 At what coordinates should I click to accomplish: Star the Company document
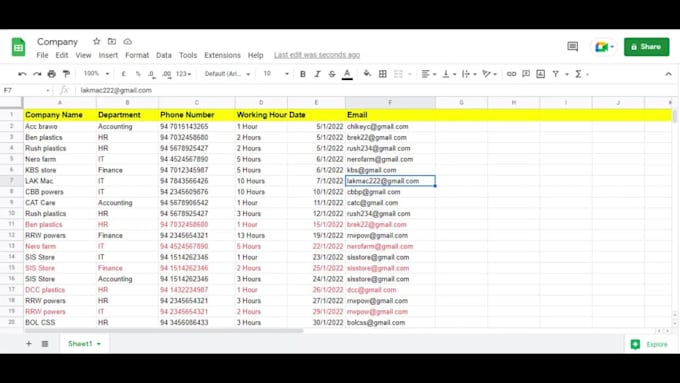click(96, 42)
